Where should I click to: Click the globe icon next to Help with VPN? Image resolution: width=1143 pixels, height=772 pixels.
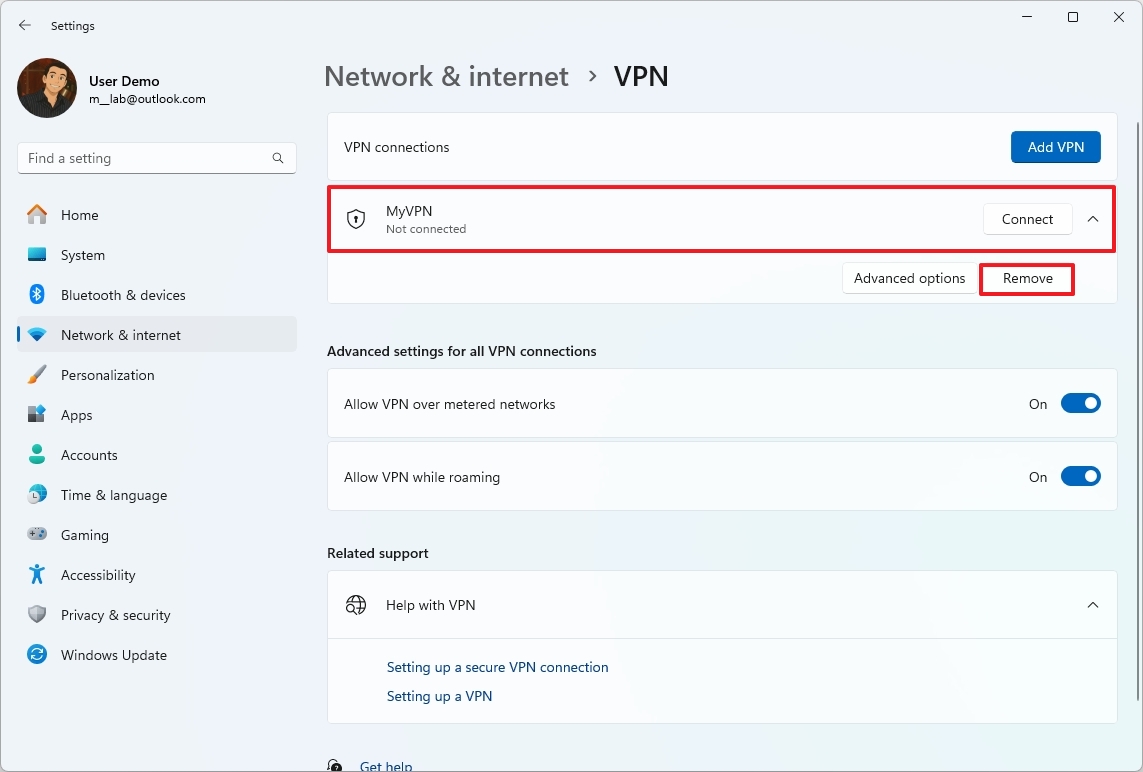coord(356,605)
